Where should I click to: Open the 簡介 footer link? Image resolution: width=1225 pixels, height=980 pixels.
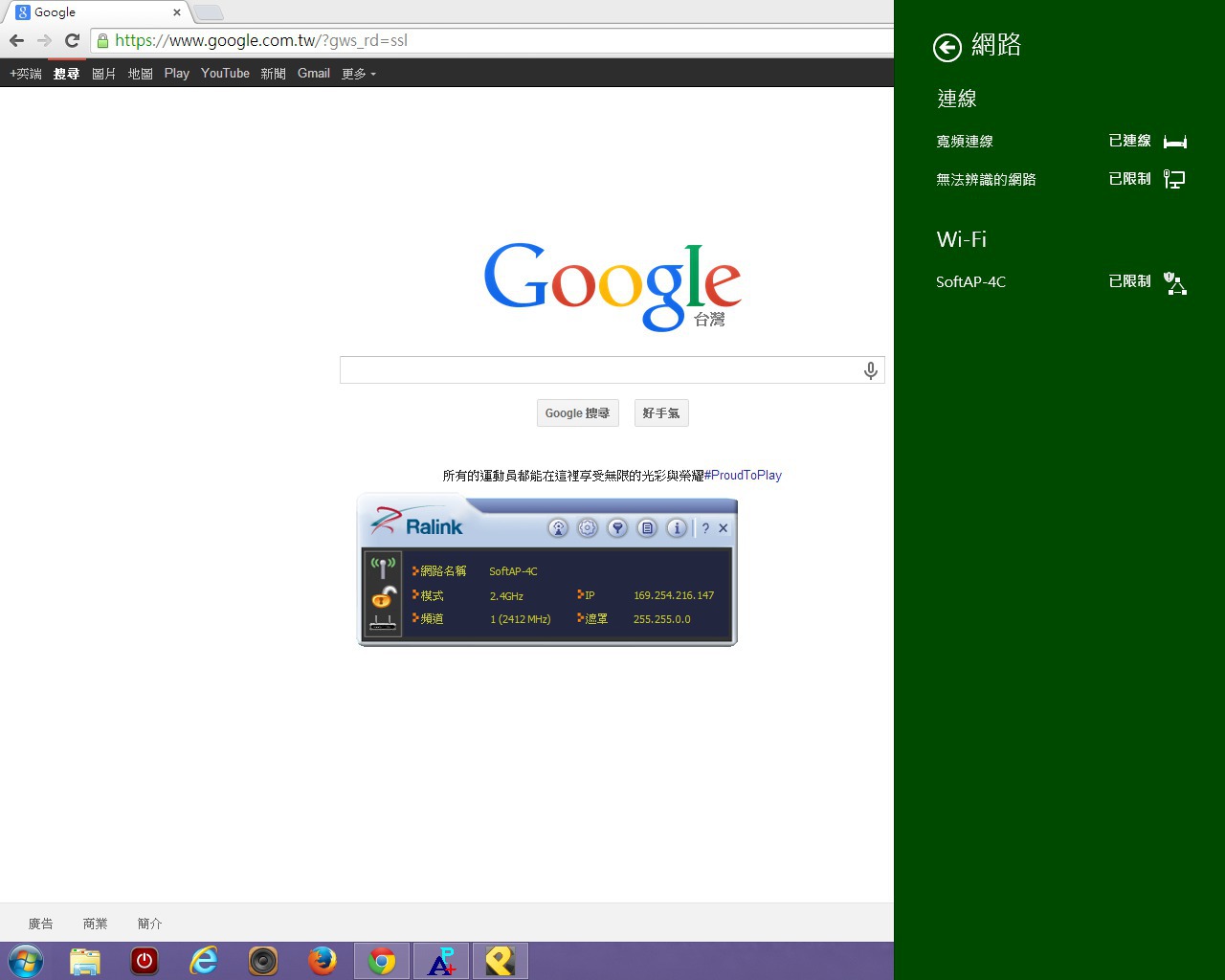[x=150, y=924]
